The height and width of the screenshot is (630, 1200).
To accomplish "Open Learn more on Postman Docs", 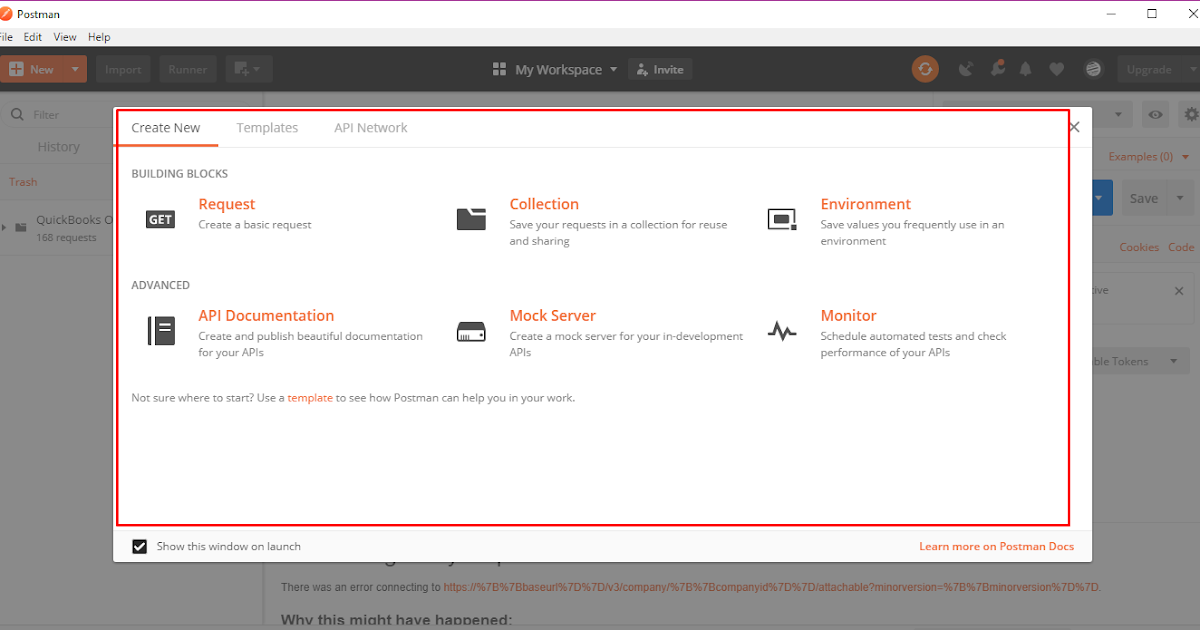I will coord(996,546).
